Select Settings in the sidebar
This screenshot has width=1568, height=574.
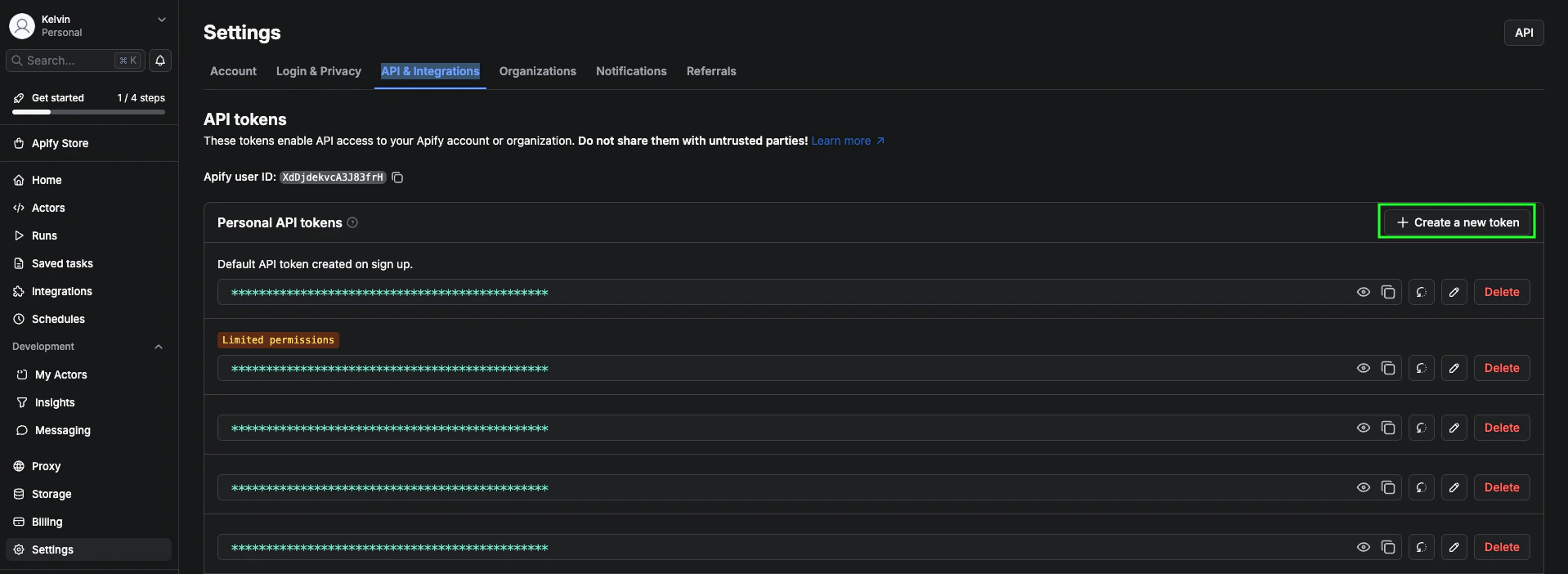(89, 549)
